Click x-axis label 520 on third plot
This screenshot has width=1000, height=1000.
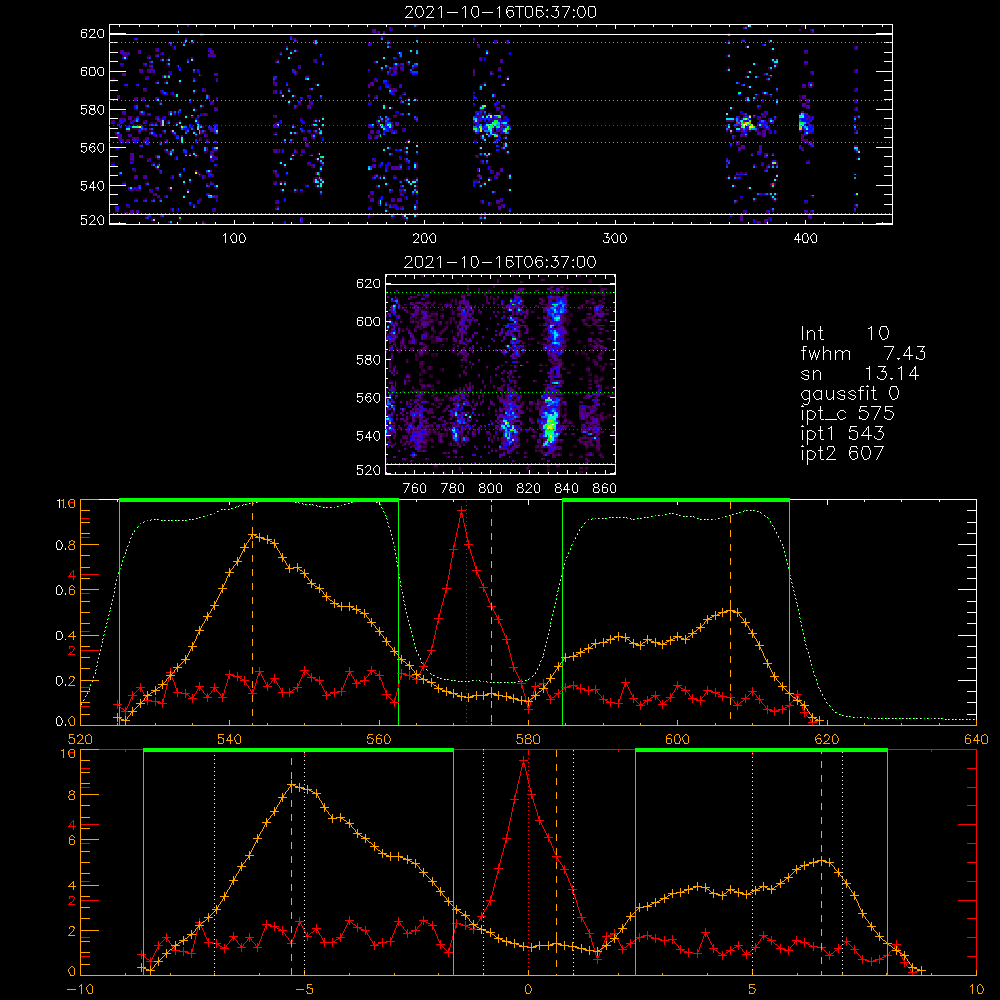[x=80, y=740]
